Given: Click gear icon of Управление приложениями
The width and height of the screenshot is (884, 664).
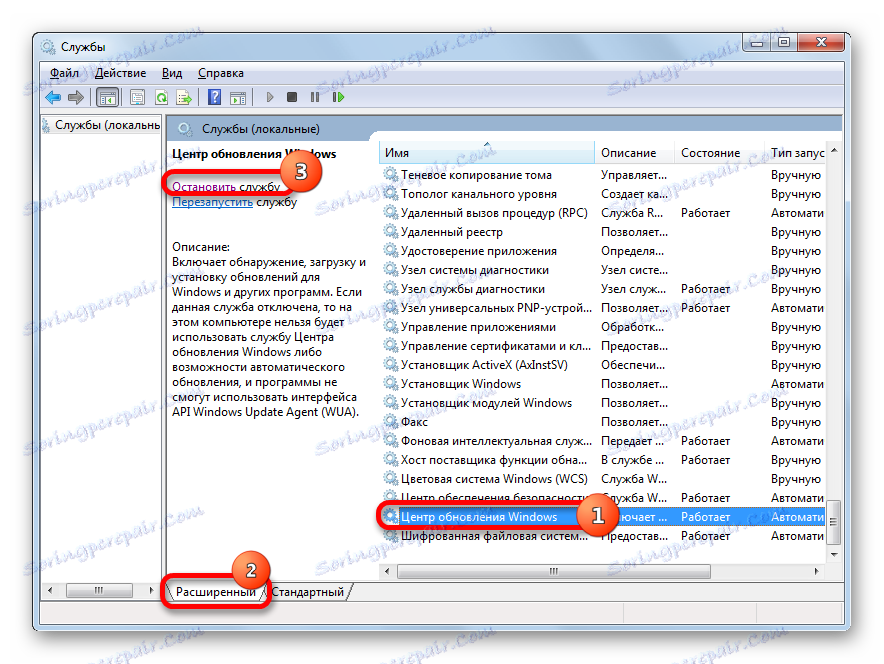Looking at the screenshot, I should 390,326.
